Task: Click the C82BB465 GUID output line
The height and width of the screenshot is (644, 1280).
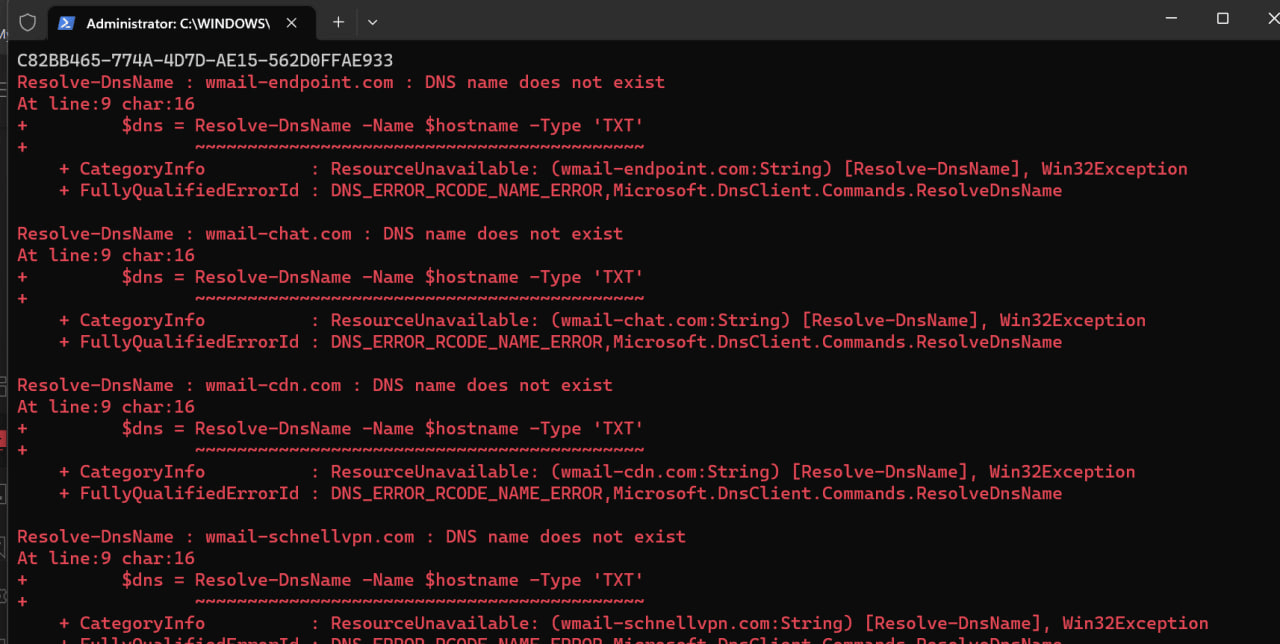Action: pyautogui.click(x=205, y=61)
